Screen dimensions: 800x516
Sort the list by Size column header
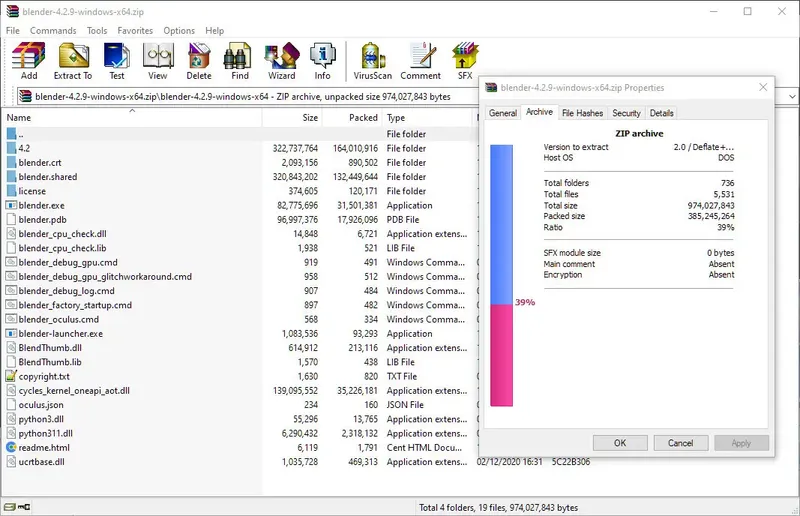point(292,117)
